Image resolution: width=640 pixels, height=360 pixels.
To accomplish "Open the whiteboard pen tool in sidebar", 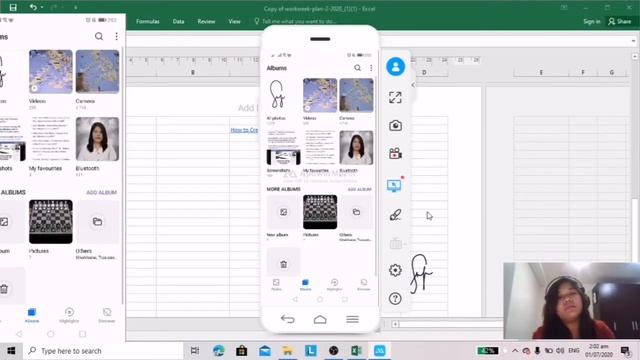I will pos(395,215).
